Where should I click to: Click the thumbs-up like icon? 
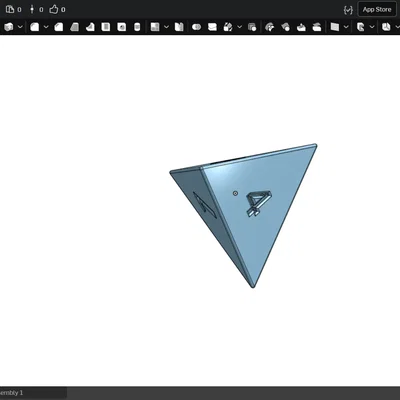tap(54, 9)
